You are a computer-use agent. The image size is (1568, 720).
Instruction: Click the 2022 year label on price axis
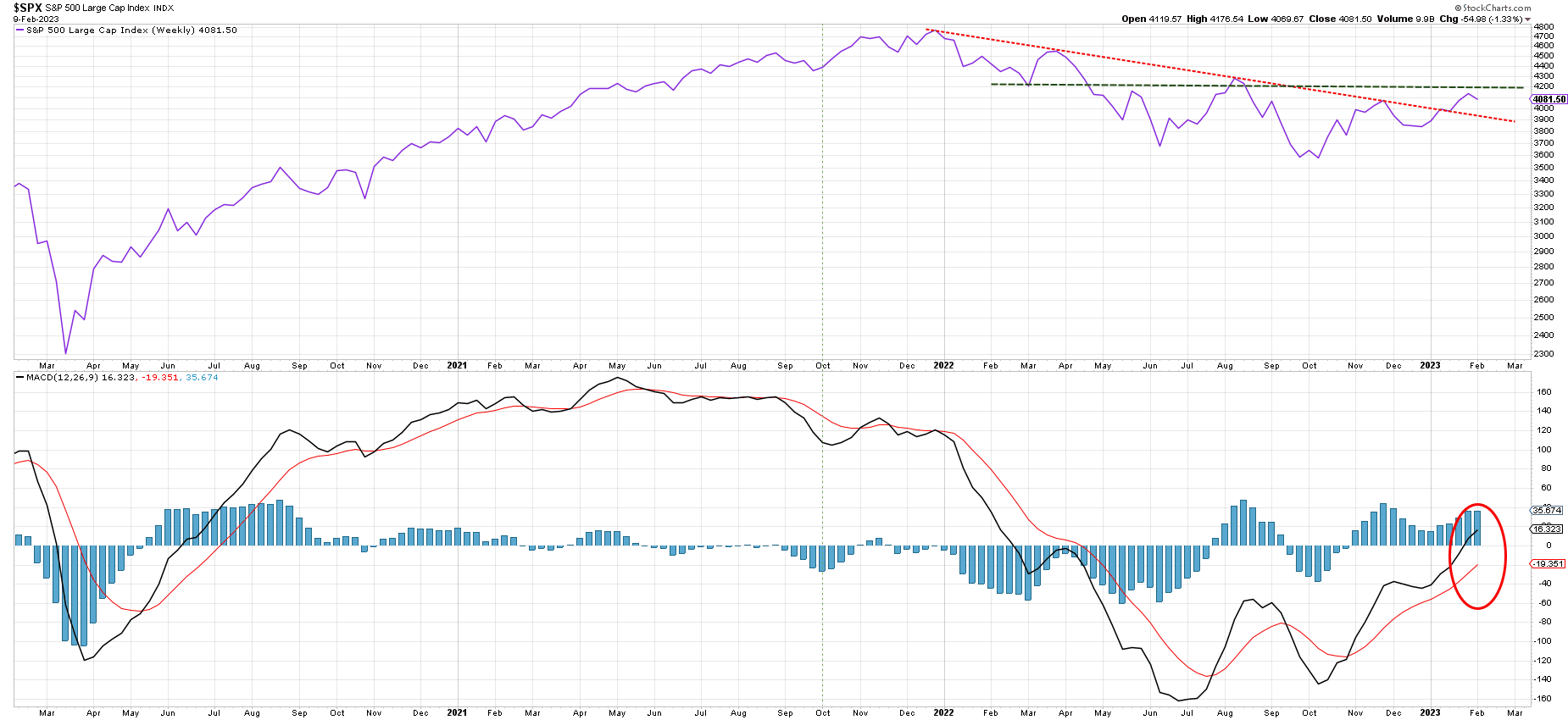pos(943,366)
